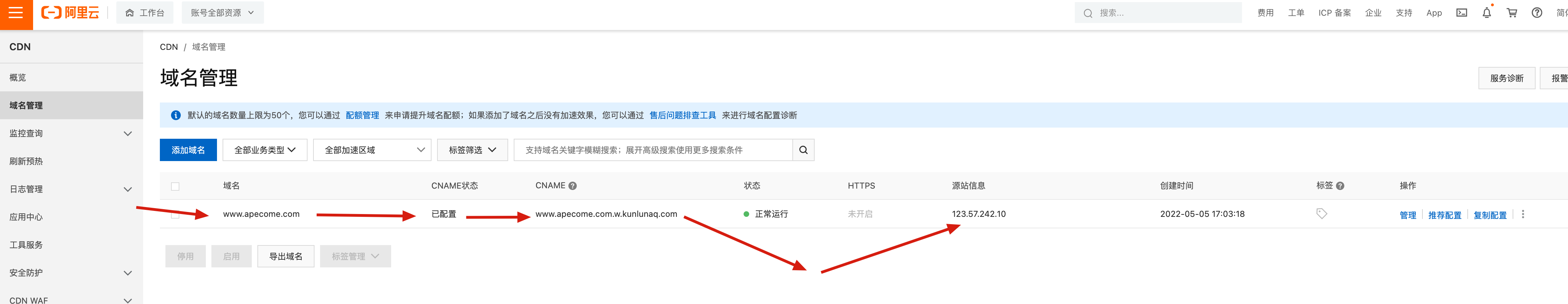Image resolution: width=1568 pixels, height=304 pixels.
Task: Open the 配额管理 link
Action: tap(362, 115)
